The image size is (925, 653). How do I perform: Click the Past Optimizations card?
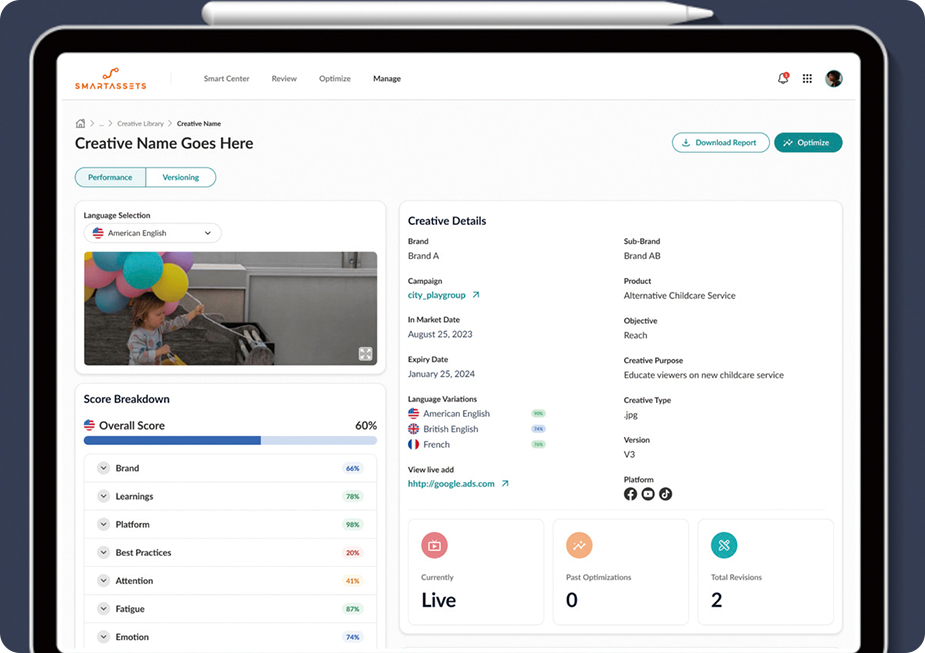(x=621, y=572)
